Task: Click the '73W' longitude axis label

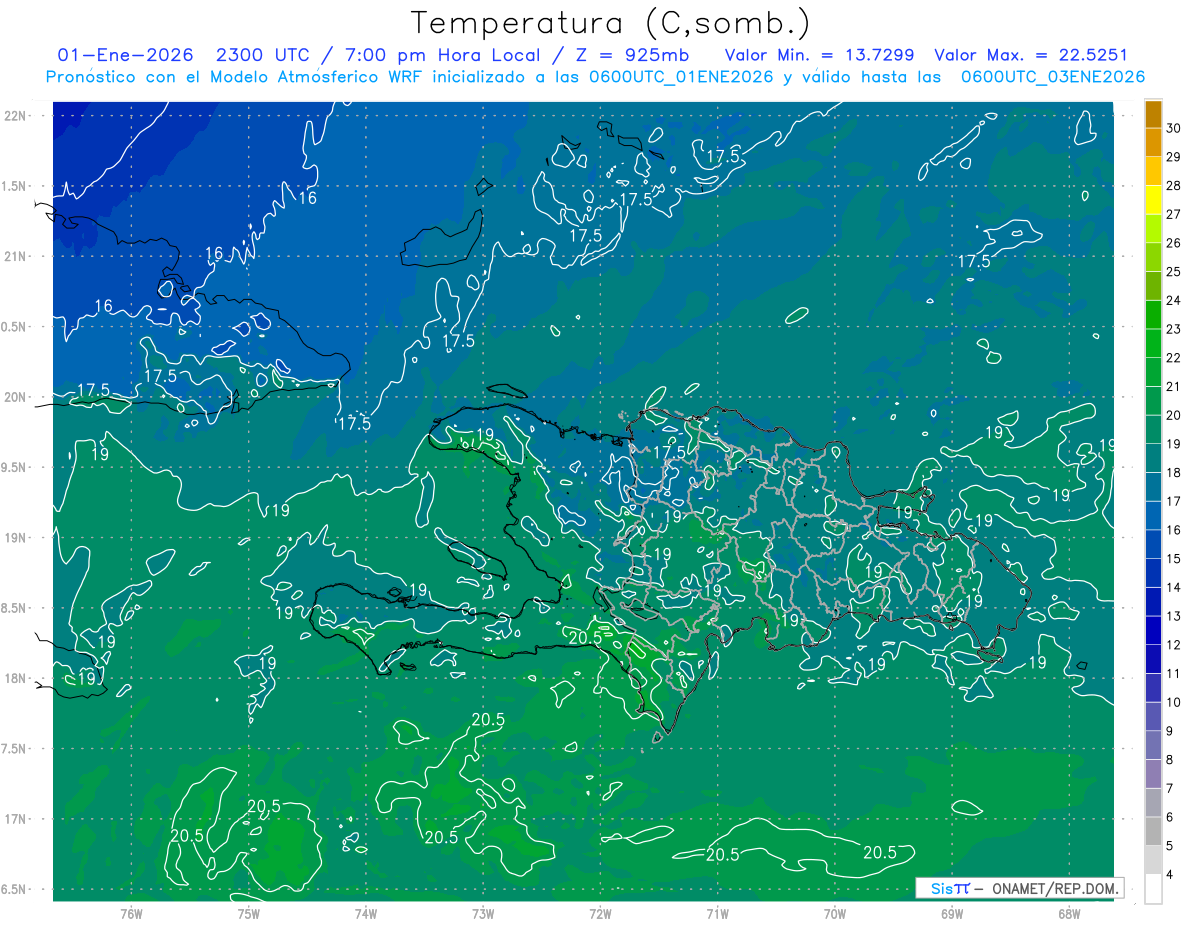Action: pyautogui.click(x=483, y=914)
